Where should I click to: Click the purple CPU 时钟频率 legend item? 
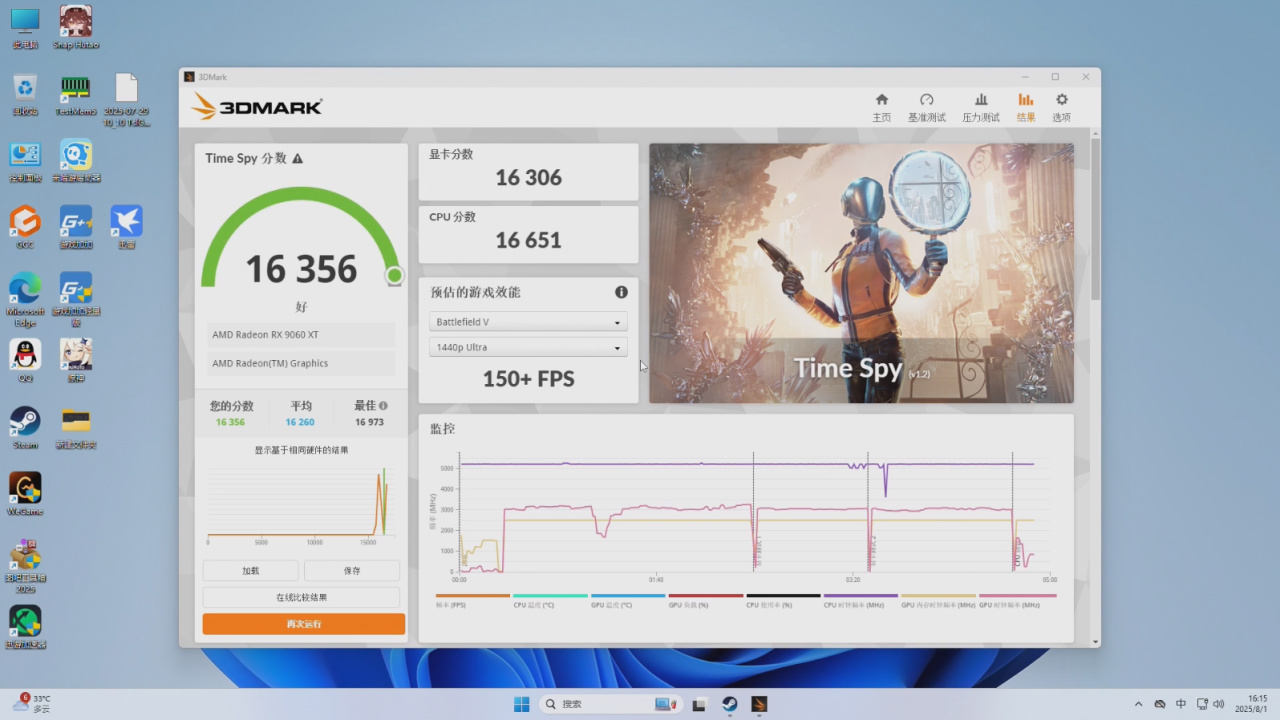click(861, 600)
